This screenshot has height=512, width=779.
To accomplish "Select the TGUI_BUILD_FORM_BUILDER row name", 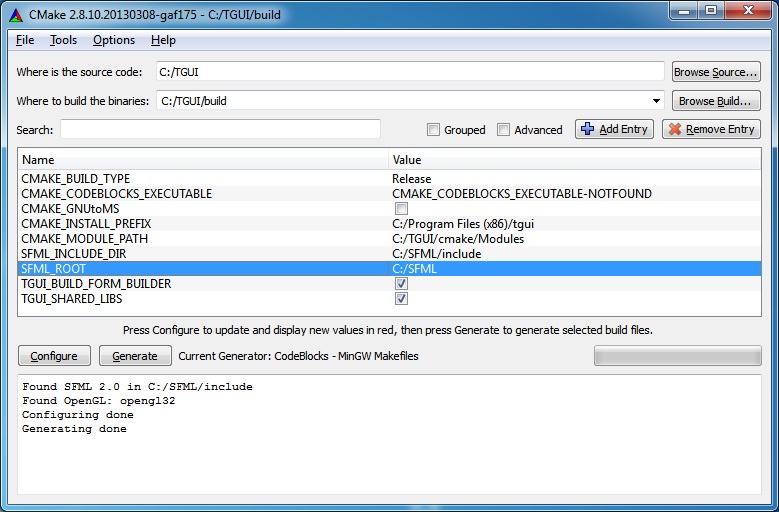I will pyautogui.click(x=96, y=284).
